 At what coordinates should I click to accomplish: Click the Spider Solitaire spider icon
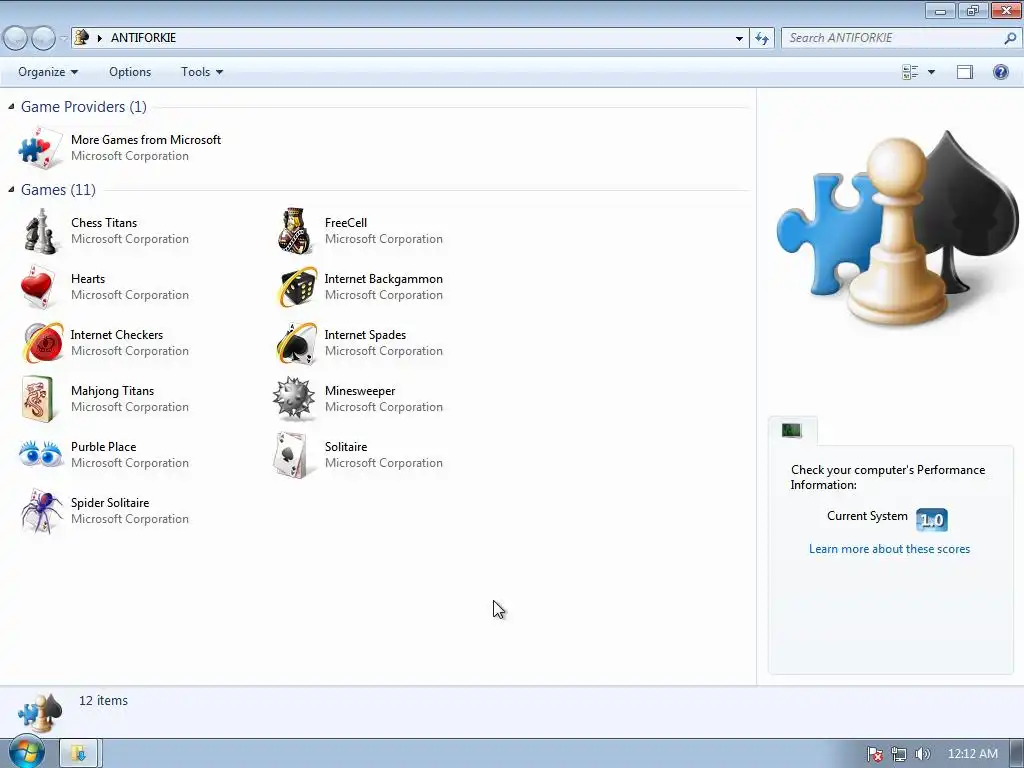coord(40,511)
